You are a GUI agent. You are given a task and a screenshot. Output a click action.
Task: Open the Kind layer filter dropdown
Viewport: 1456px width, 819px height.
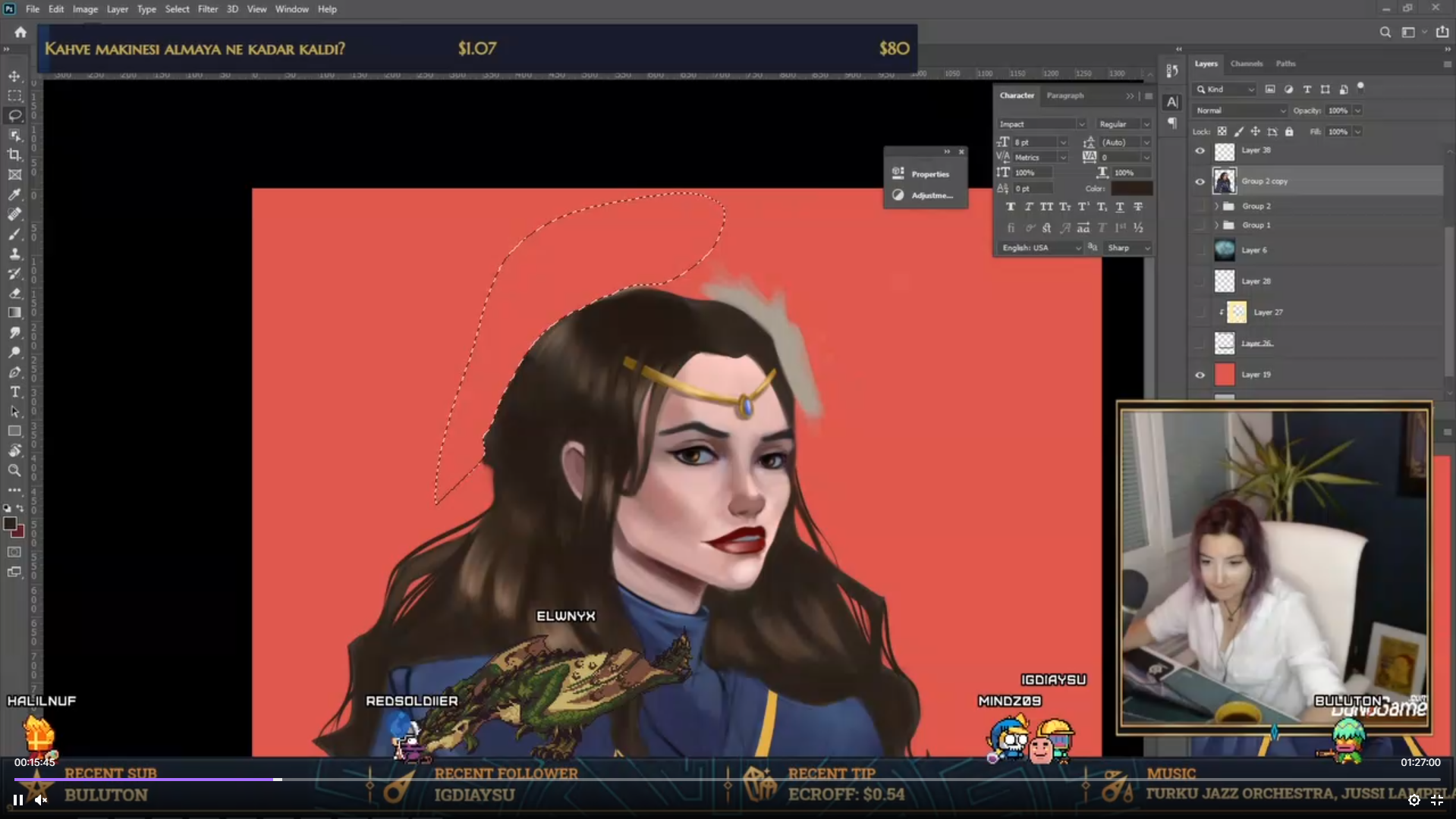pos(1224,89)
